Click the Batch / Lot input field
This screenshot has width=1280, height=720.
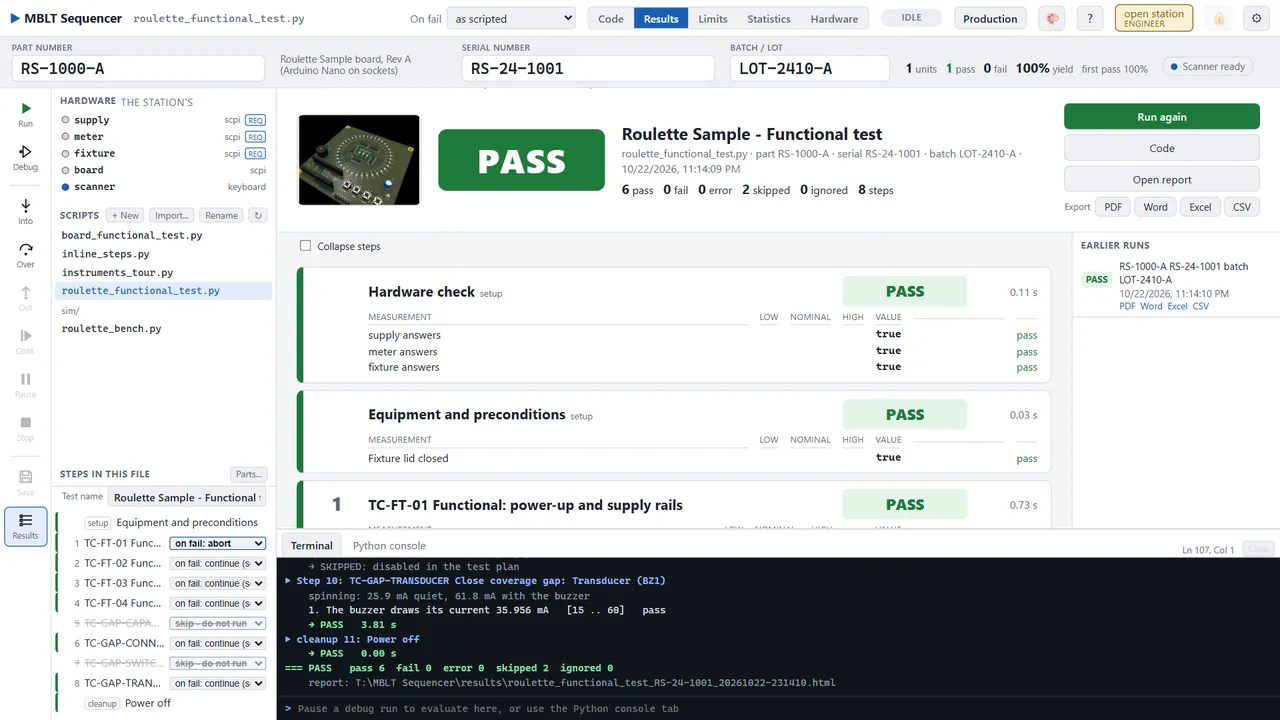[x=810, y=68]
